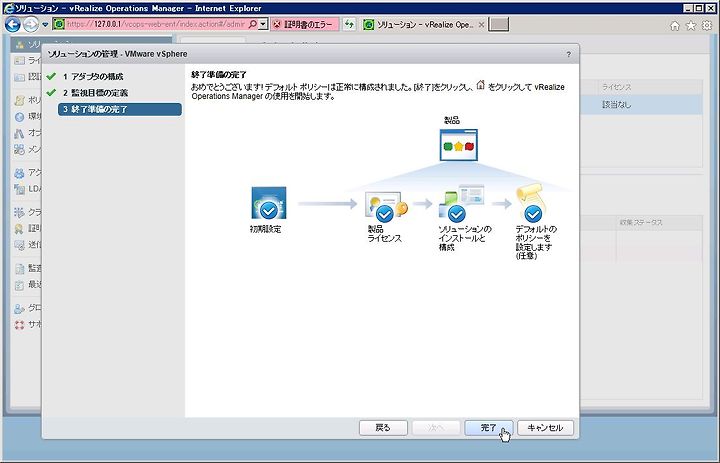Image resolution: width=720 pixels, height=463 pixels.
Task: Click the browser Home icon
Action: click(675, 26)
